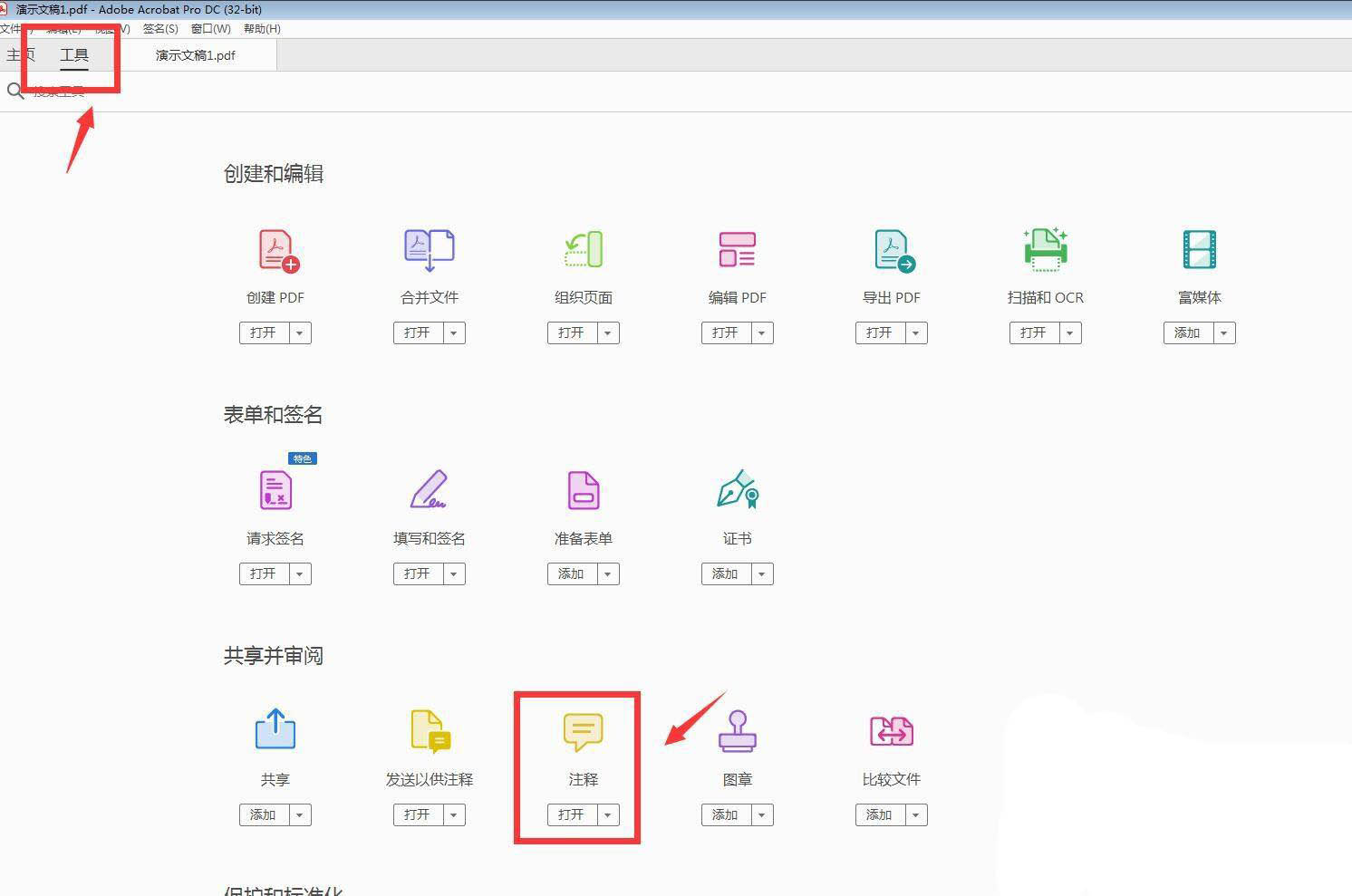Click the 添加 button under Share (共享)
This screenshot has height=896, width=1352.
(263, 815)
